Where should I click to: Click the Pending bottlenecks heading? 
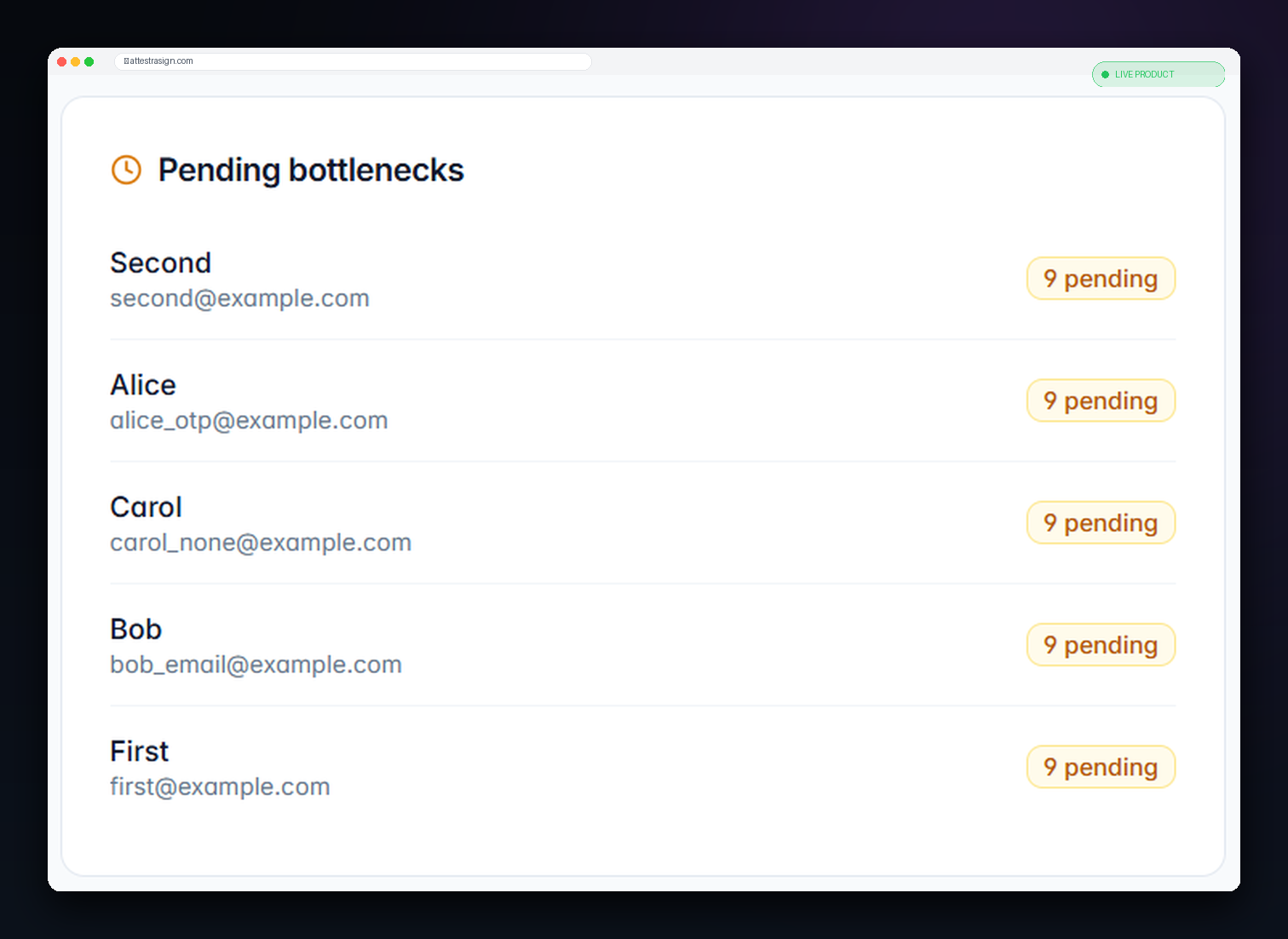click(311, 170)
